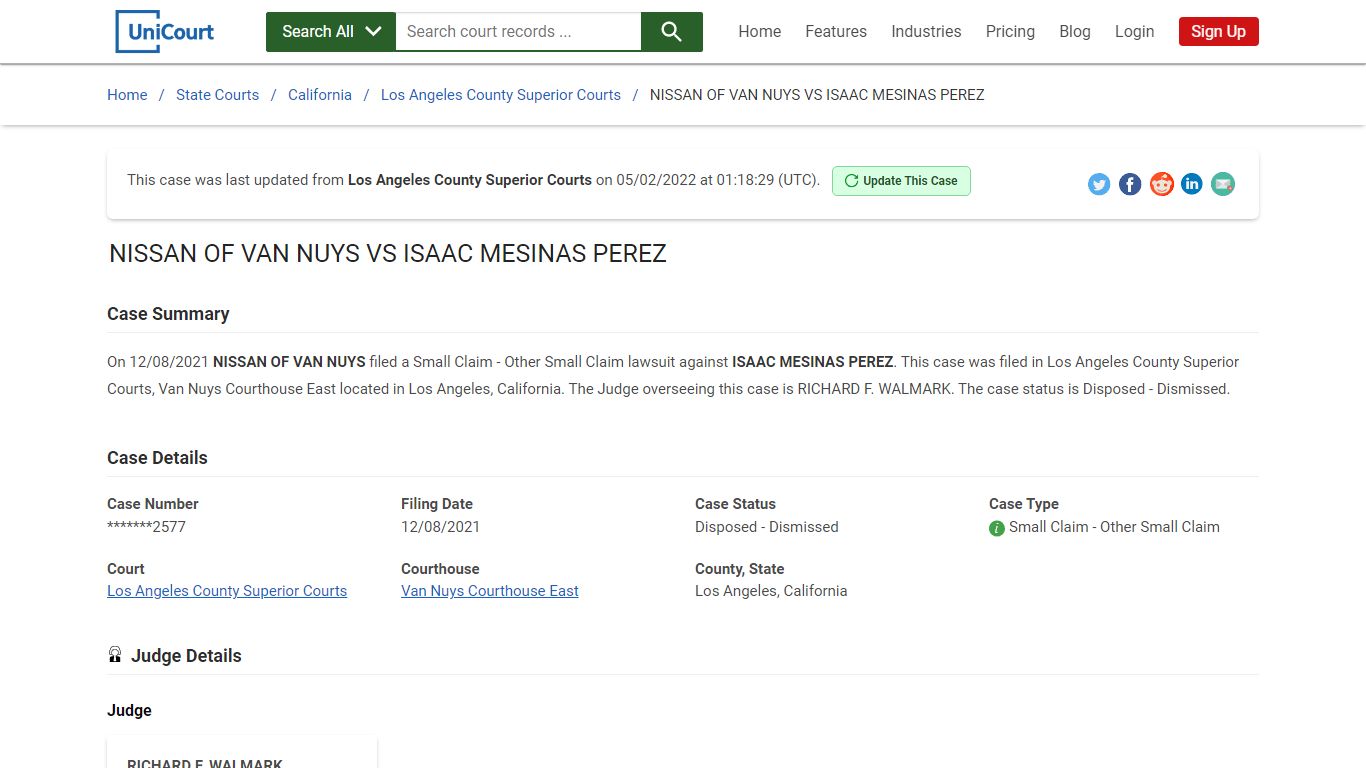
Task: Open the Industries menu item
Action: click(x=926, y=32)
